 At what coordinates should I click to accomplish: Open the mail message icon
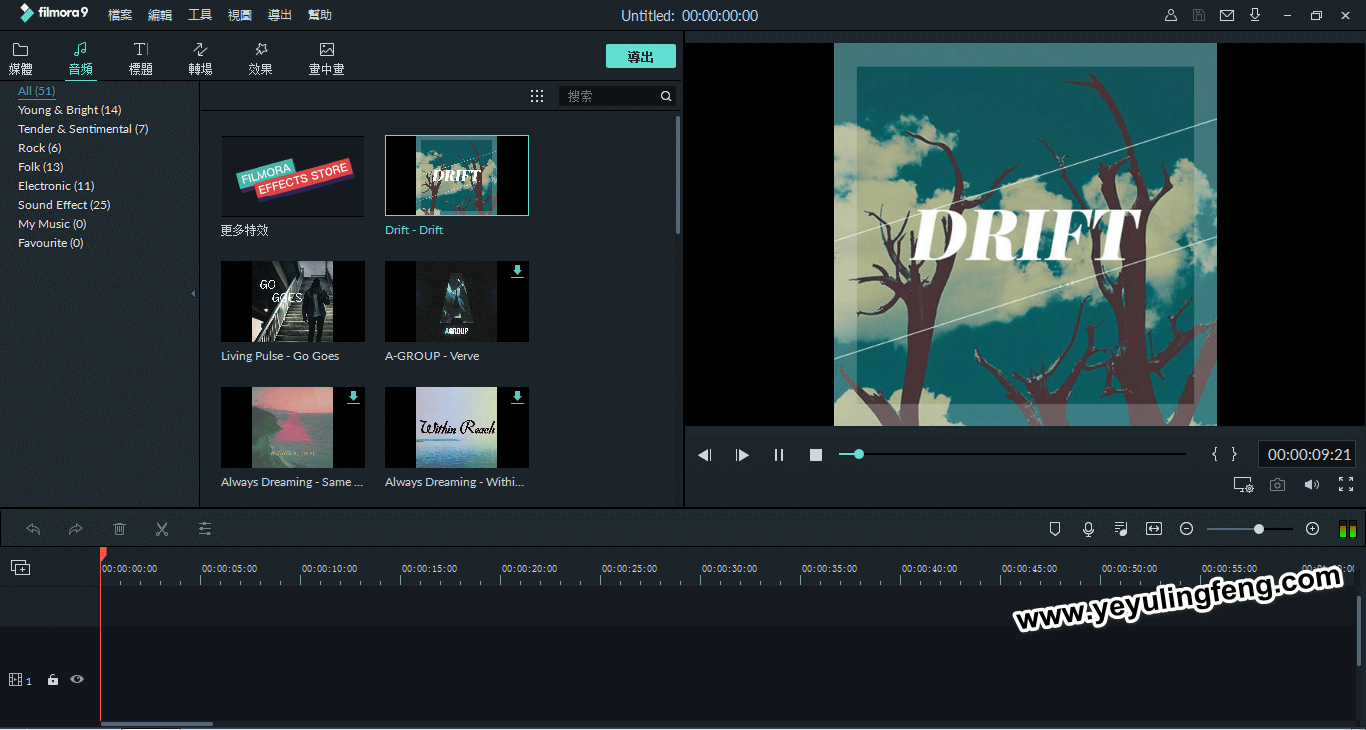[x=1227, y=15]
